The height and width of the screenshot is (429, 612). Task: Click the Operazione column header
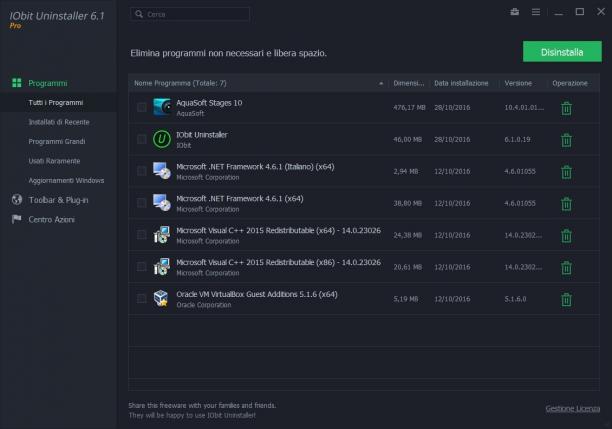(x=570, y=83)
